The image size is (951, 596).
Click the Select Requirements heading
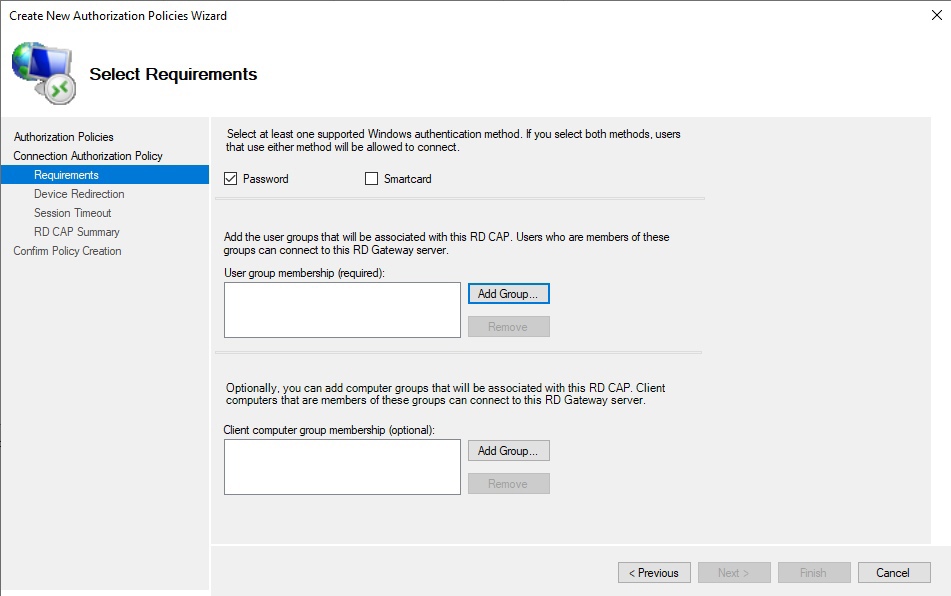(x=173, y=74)
